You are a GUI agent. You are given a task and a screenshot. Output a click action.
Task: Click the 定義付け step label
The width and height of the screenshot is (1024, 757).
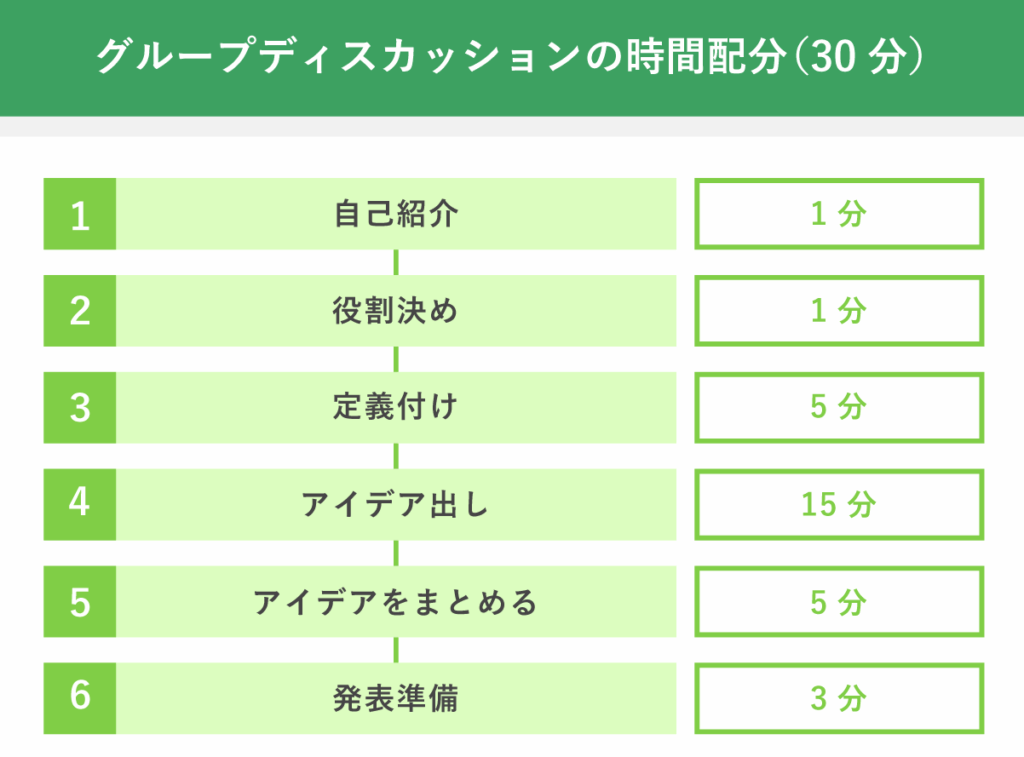[396, 408]
